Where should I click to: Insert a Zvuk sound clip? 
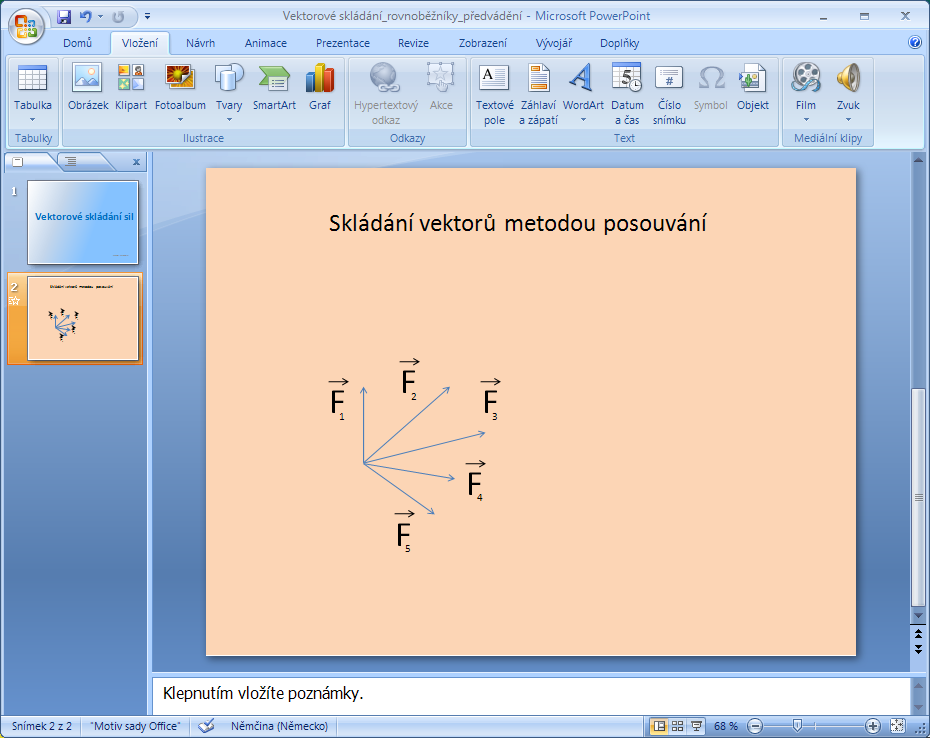[x=848, y=93]
